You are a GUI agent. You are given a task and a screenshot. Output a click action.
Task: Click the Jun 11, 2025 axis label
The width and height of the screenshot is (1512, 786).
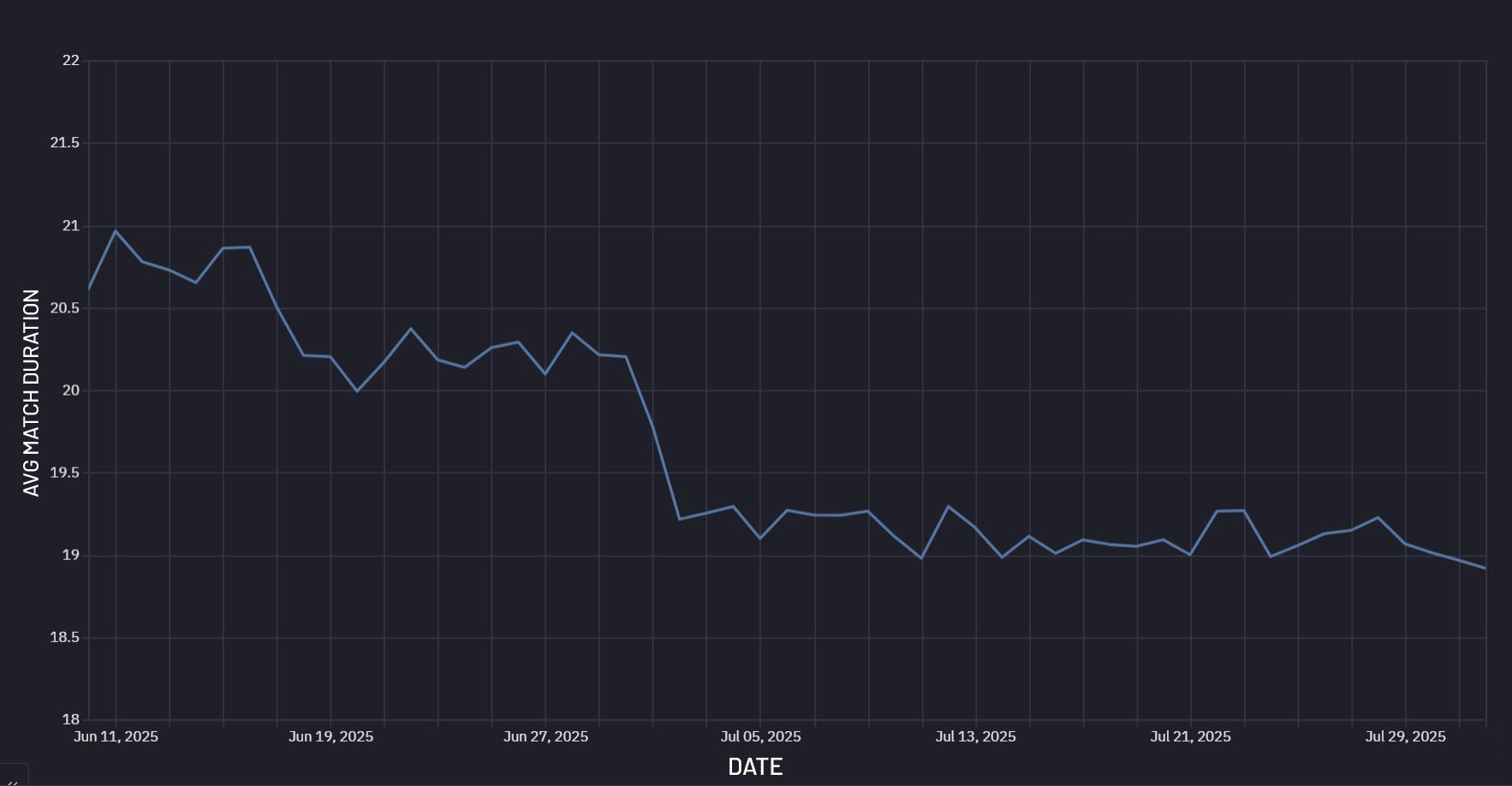coord(116,736)
